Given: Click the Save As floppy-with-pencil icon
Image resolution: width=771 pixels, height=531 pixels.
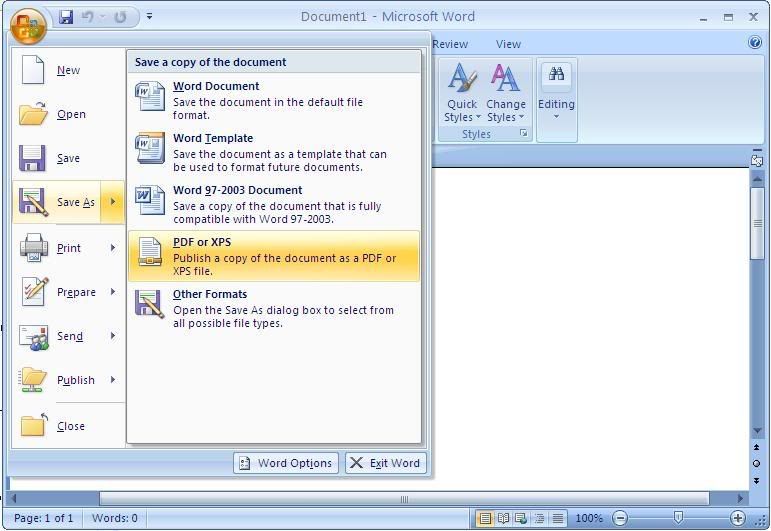Looking at the screenshot, I should pyautogui.click(x=33, y=202).
